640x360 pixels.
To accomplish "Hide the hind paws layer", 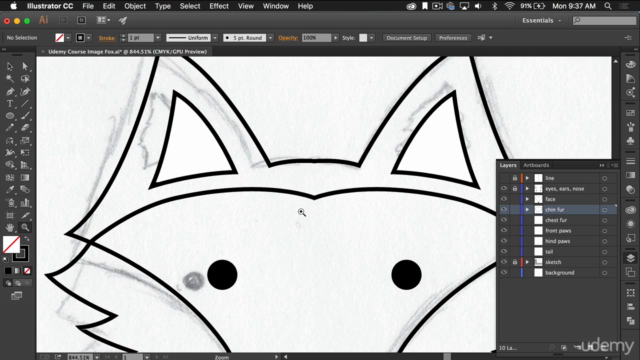I will (x=504, y=241).
